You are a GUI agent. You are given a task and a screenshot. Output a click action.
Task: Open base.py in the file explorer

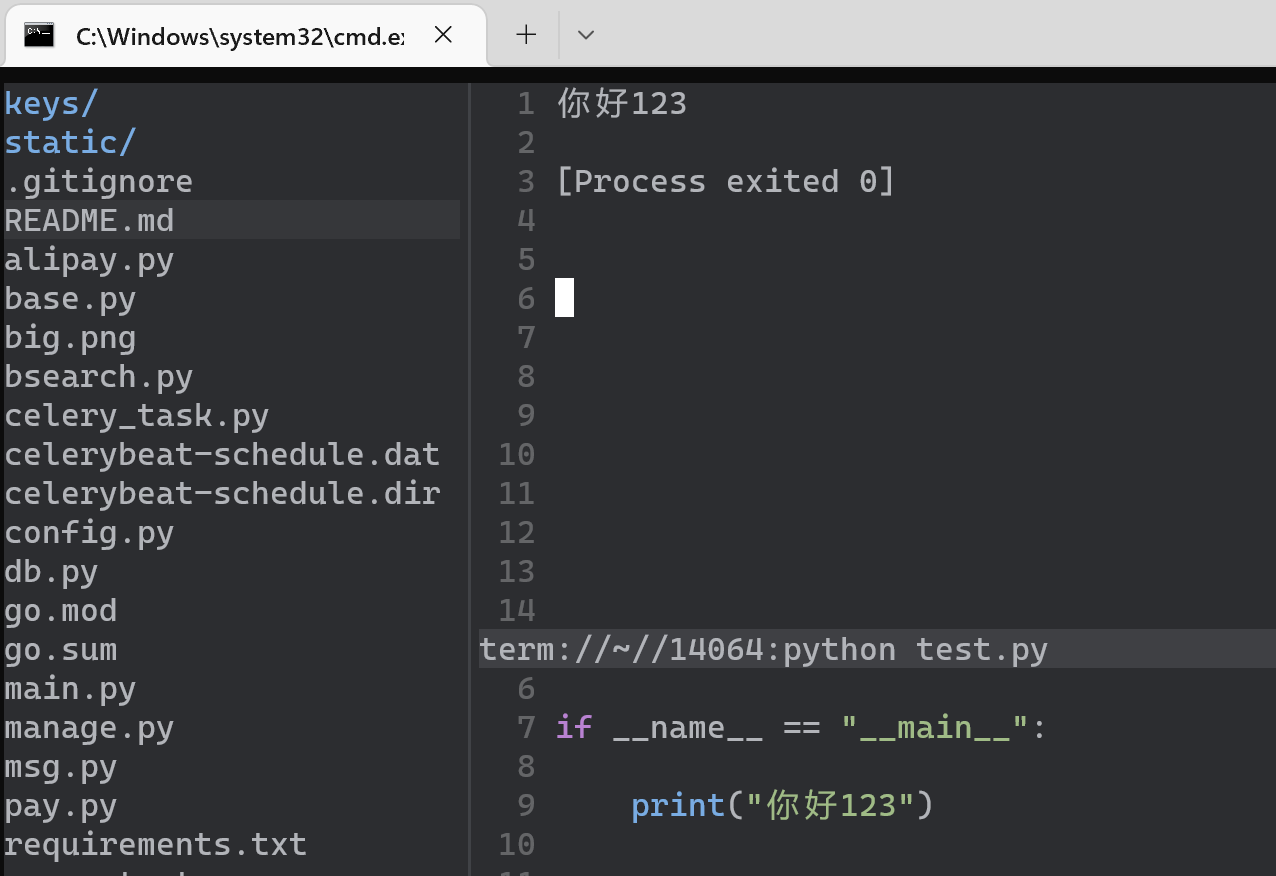pyautogui.click(x=71, y=299)
